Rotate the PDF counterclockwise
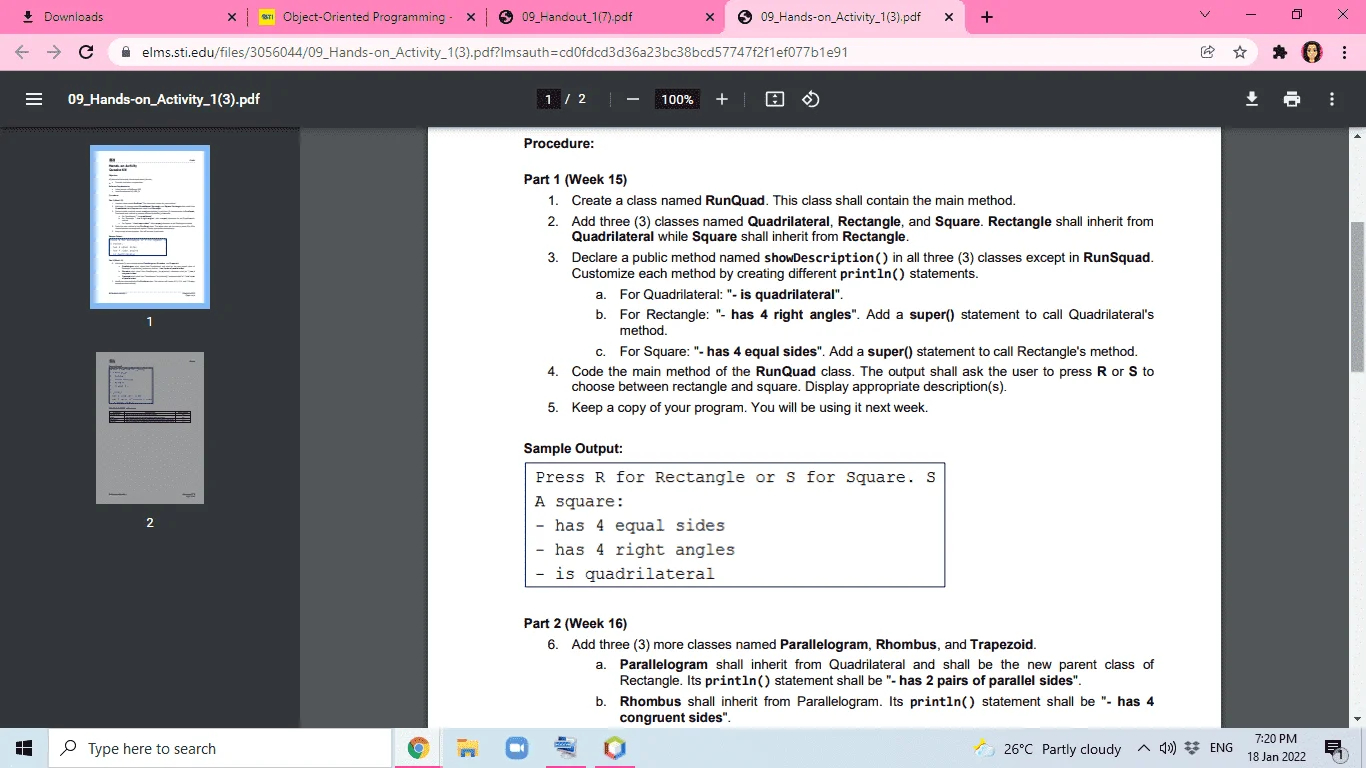1366x768 pixels. click(811, 99)
